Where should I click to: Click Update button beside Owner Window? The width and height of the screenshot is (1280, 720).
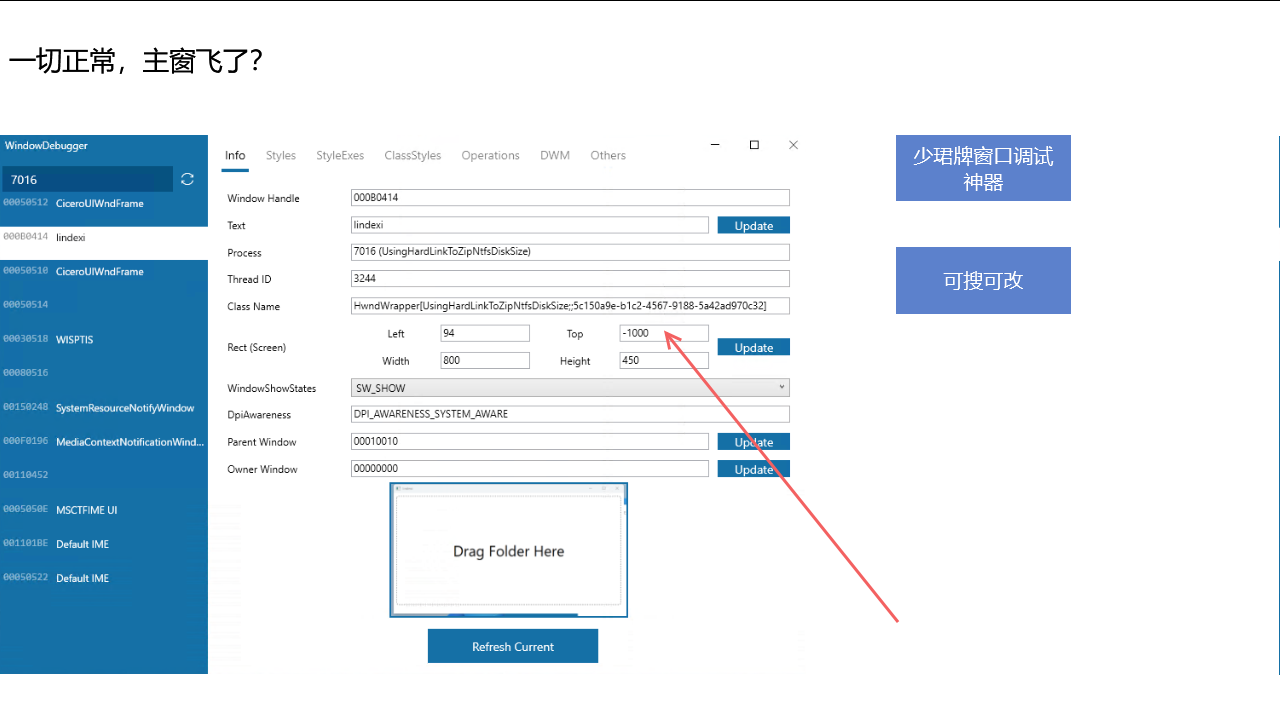(753, 469)
